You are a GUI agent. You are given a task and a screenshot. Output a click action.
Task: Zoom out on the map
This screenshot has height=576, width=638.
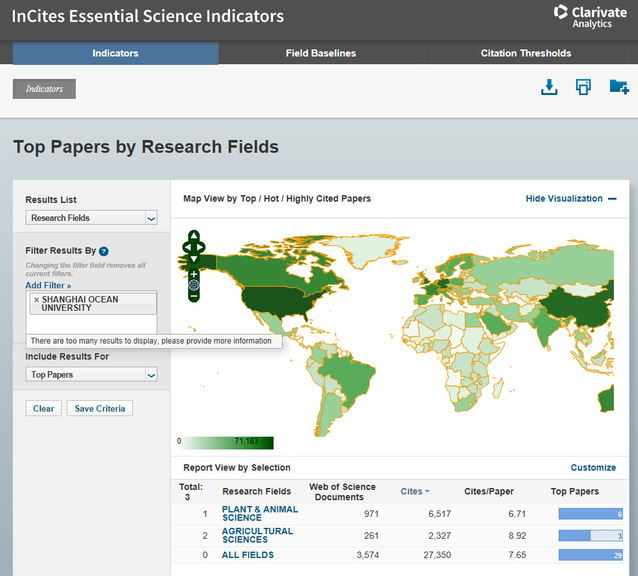coord(194,296)
